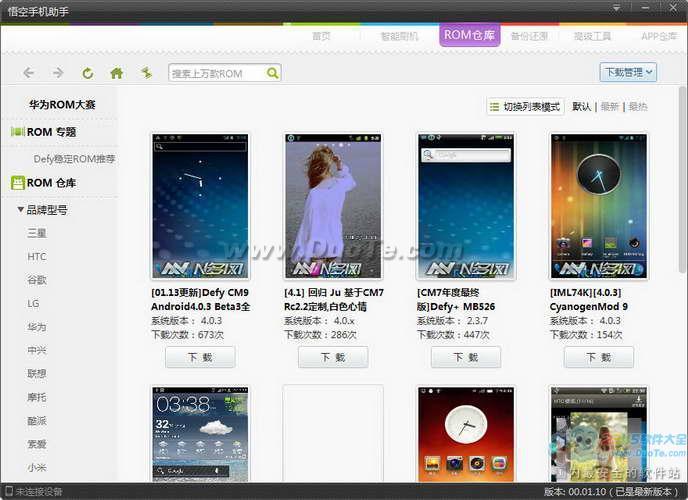The image size is (688, 500).
Task: Sort ROMs by 最新
Action: pyautogui.click(x=609, y=107)
